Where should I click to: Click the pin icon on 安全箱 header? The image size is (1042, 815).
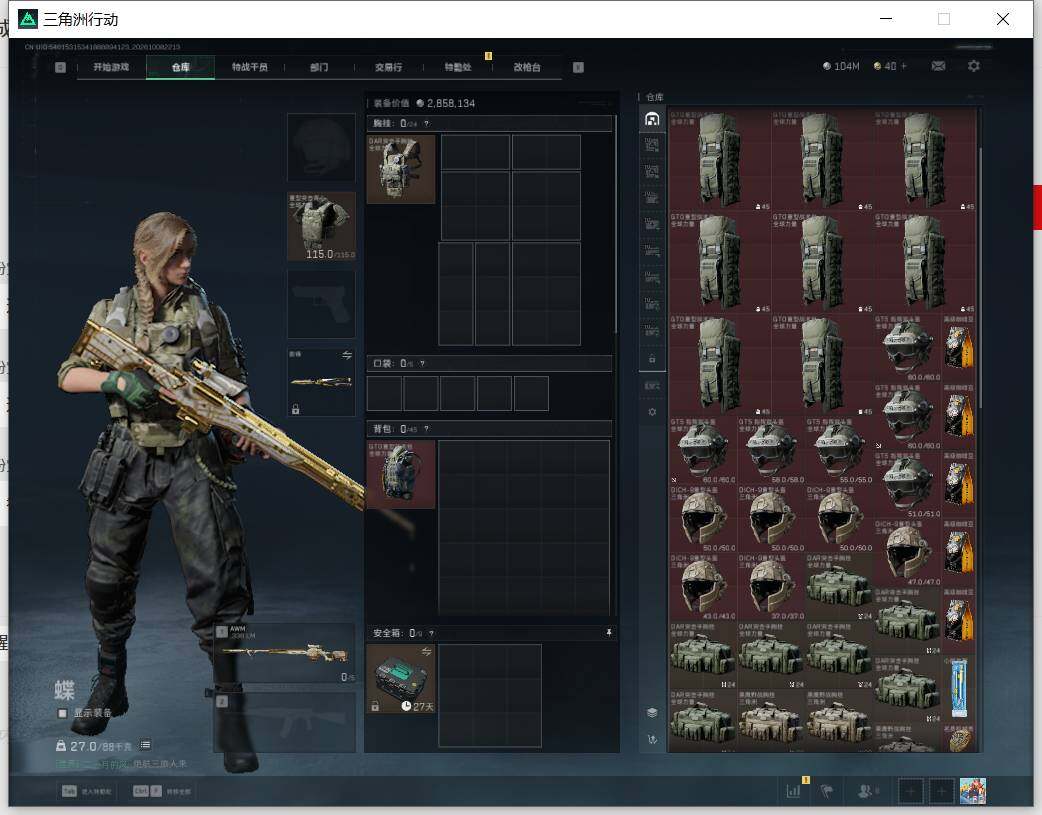609,633
